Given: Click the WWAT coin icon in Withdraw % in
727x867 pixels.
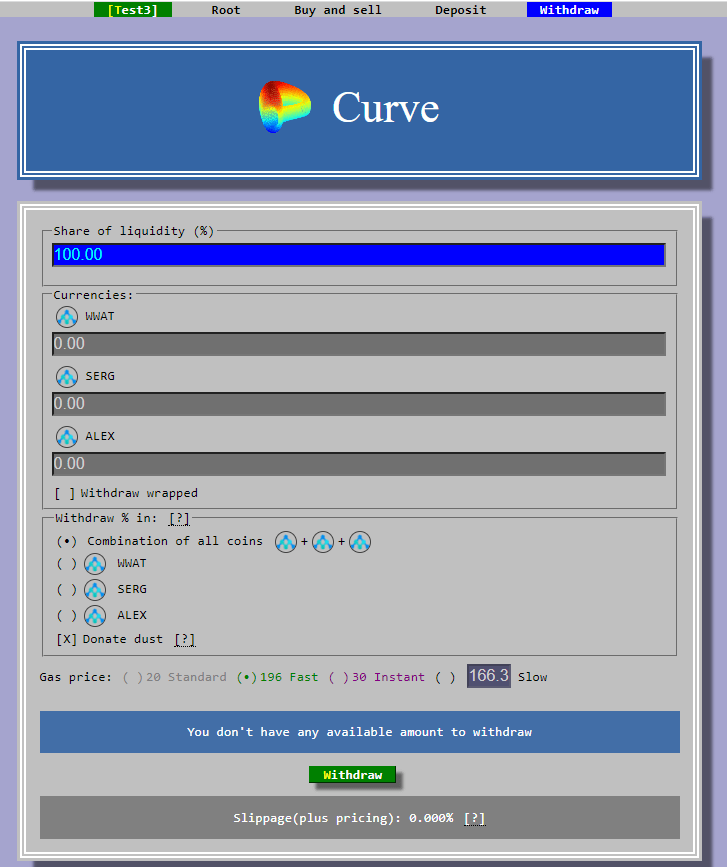Looking at the screenshot, I should click(95, 564).
